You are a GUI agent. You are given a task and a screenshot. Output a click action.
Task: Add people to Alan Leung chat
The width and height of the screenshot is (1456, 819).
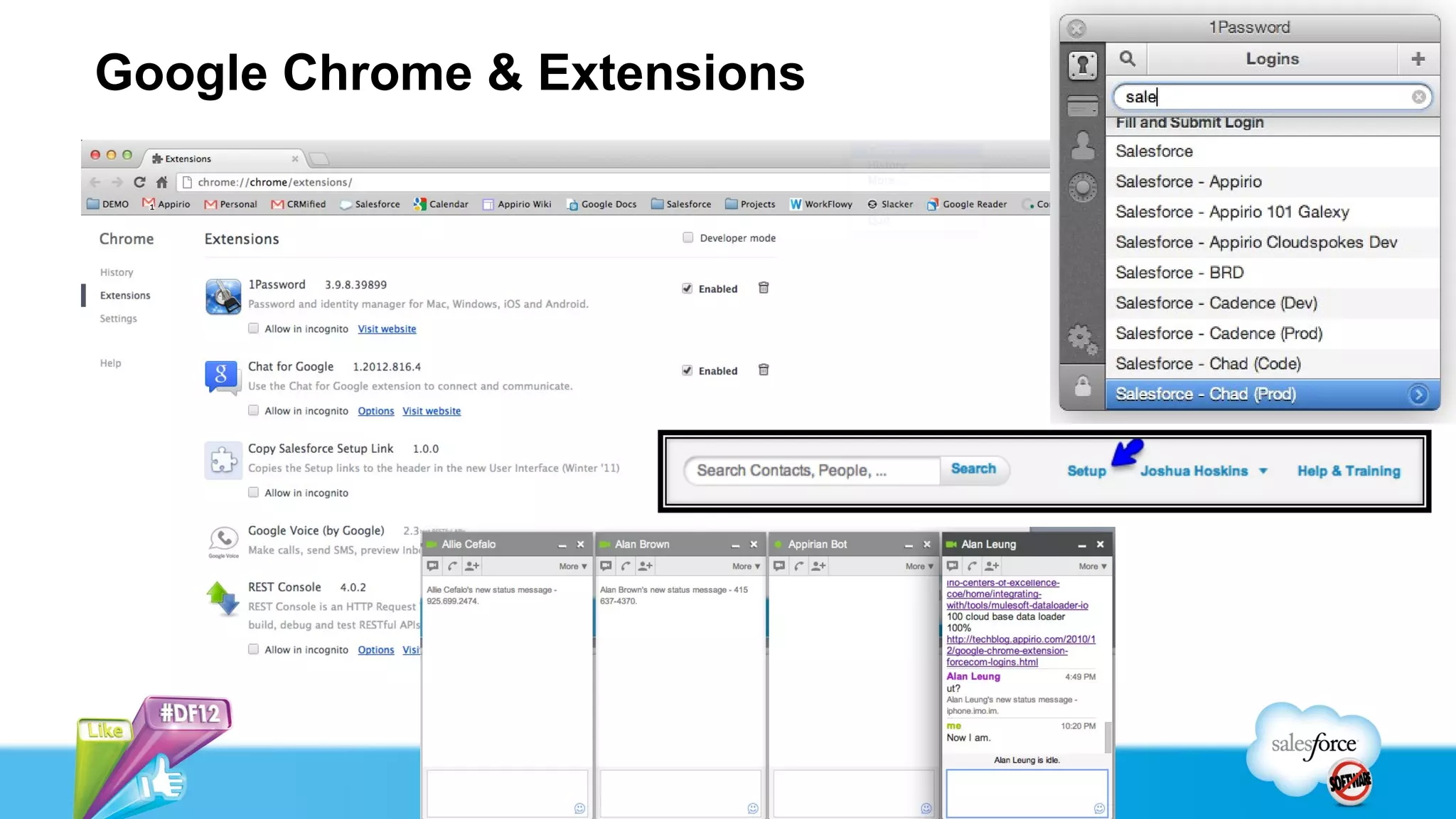click(992, 566)
